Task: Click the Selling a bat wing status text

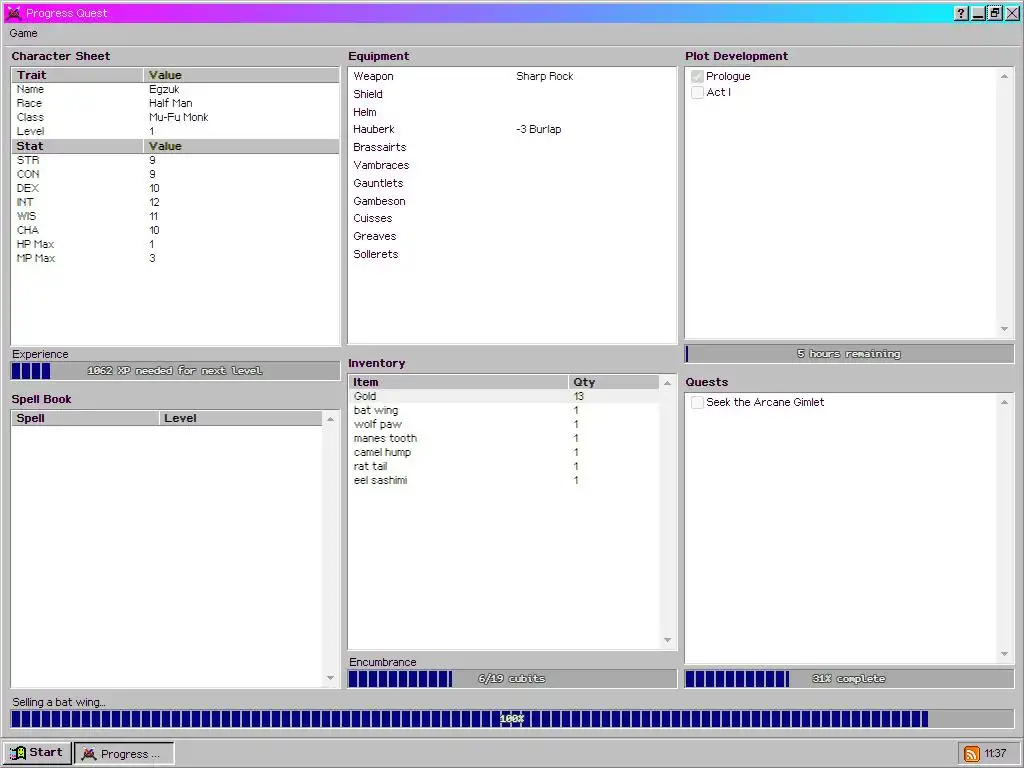Action: point(59,703)
